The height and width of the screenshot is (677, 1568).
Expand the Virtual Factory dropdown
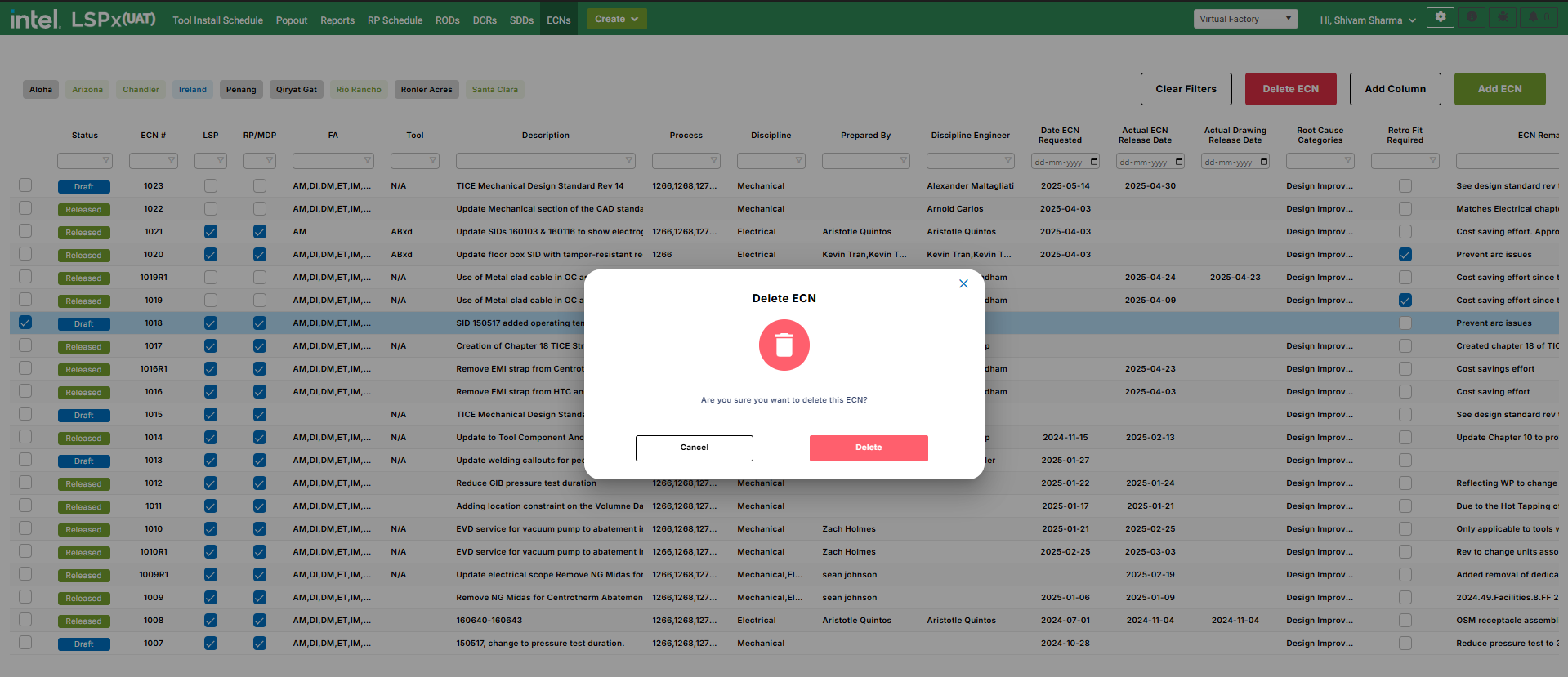(x=1244, y=19)
